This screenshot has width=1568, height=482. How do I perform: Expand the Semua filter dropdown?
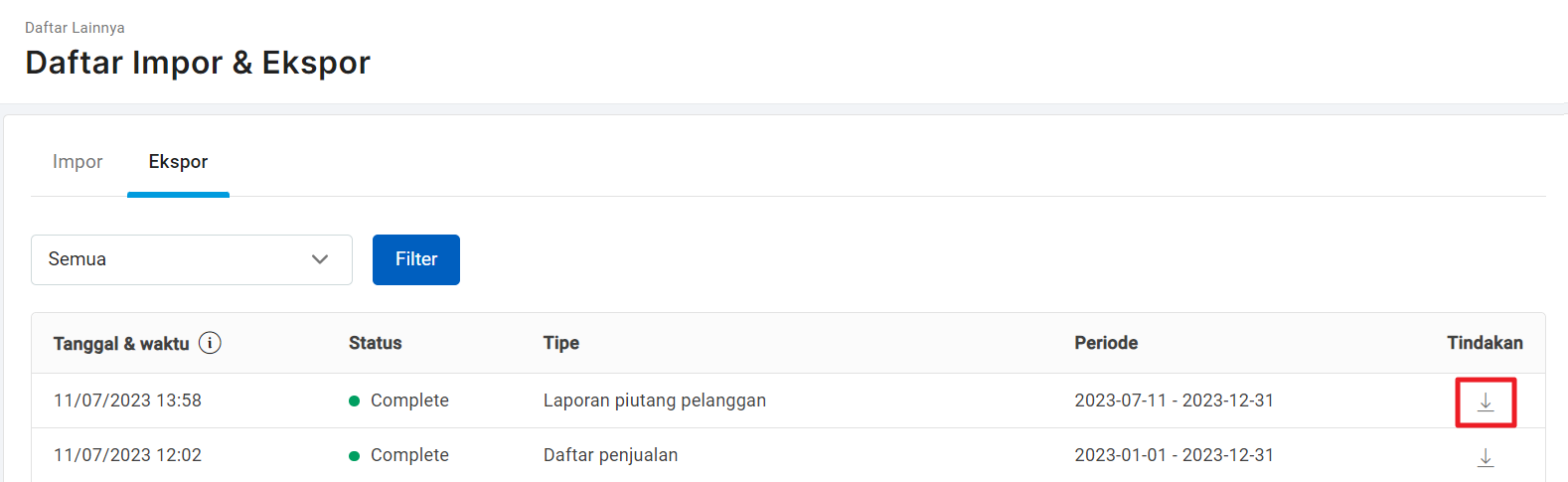point(192,259)
